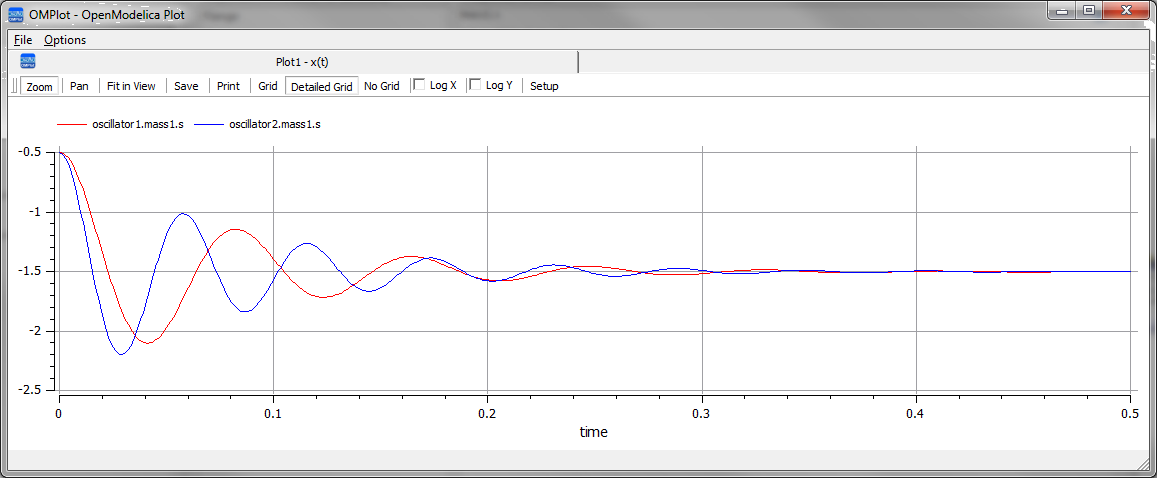The height and width of the screenshot is (478, 1157).
Task: Click the OMPlot icon beside the Plot1 tab
Action: [x=28, y=61]
